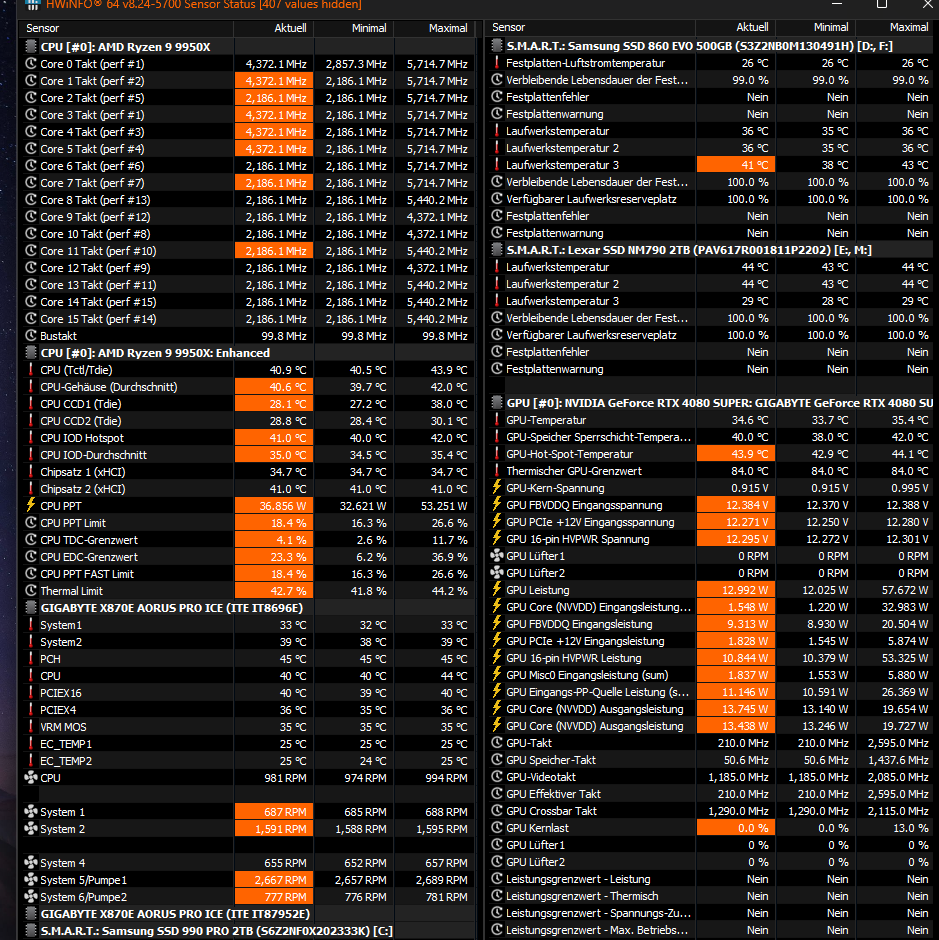939x940 pixels.
Task: Click thermometer icon beside CPU (Tctl/Tdie)
Action: click(31, 370)
